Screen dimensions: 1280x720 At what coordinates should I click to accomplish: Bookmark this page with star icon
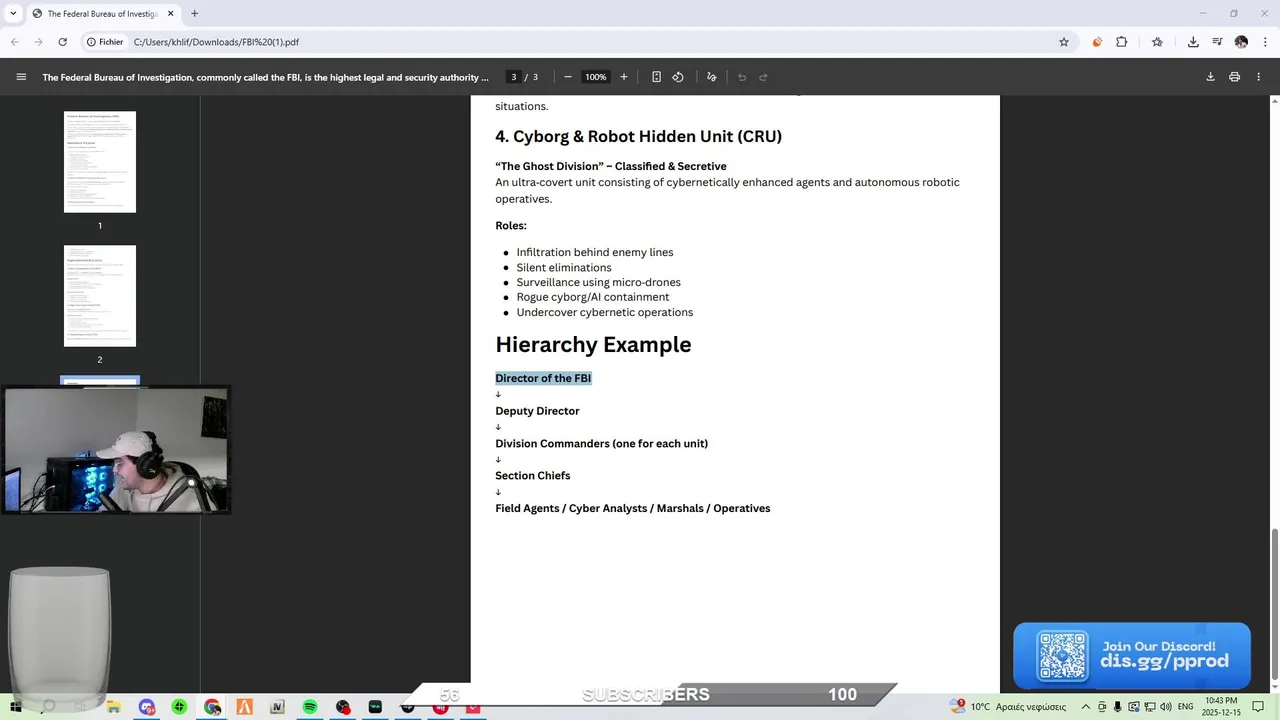tap(1064, 42)
